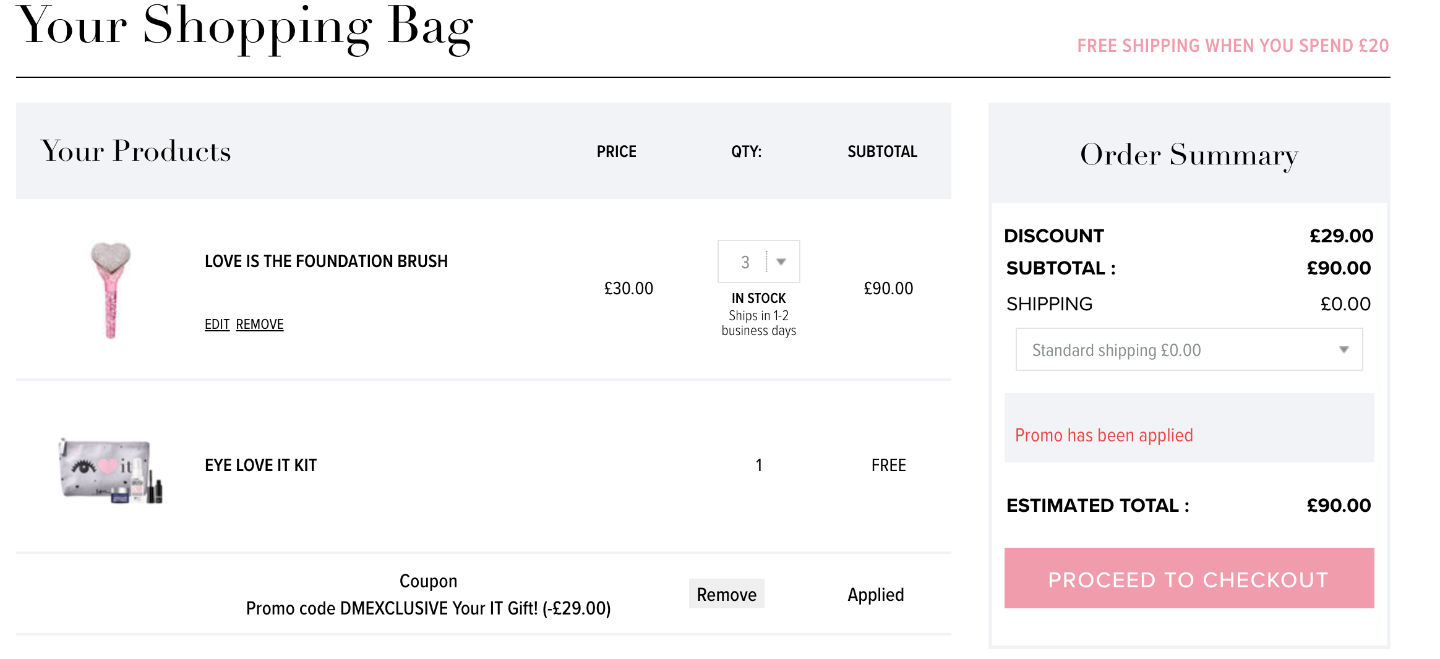Screen dimensions: 1440x659
Task: Click the Subtotal column header
Action: [882, 152]
